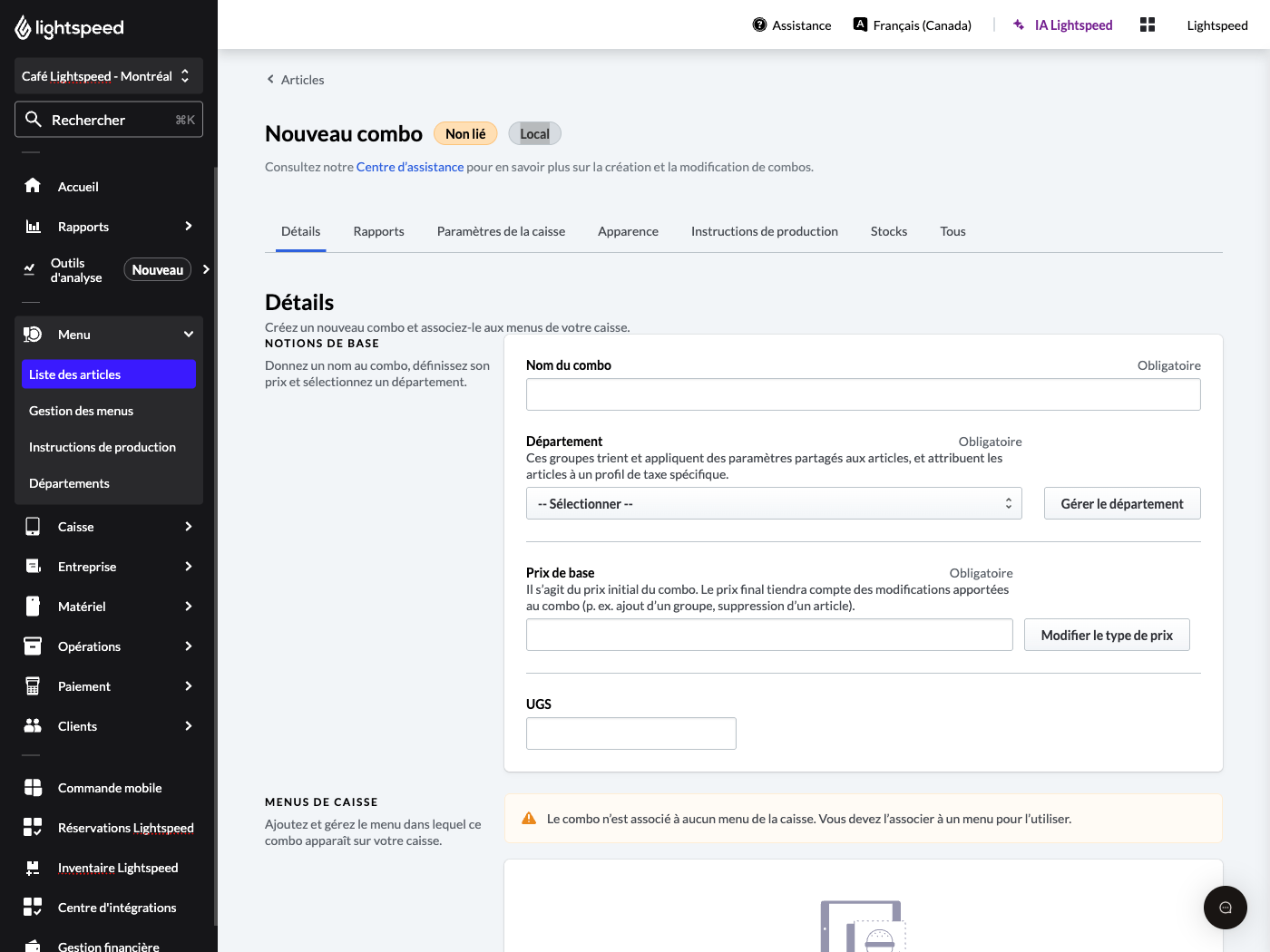Click the back arrow beside Articles
The height and width of the screenshot is (952, 1270).
coord(270,79)
